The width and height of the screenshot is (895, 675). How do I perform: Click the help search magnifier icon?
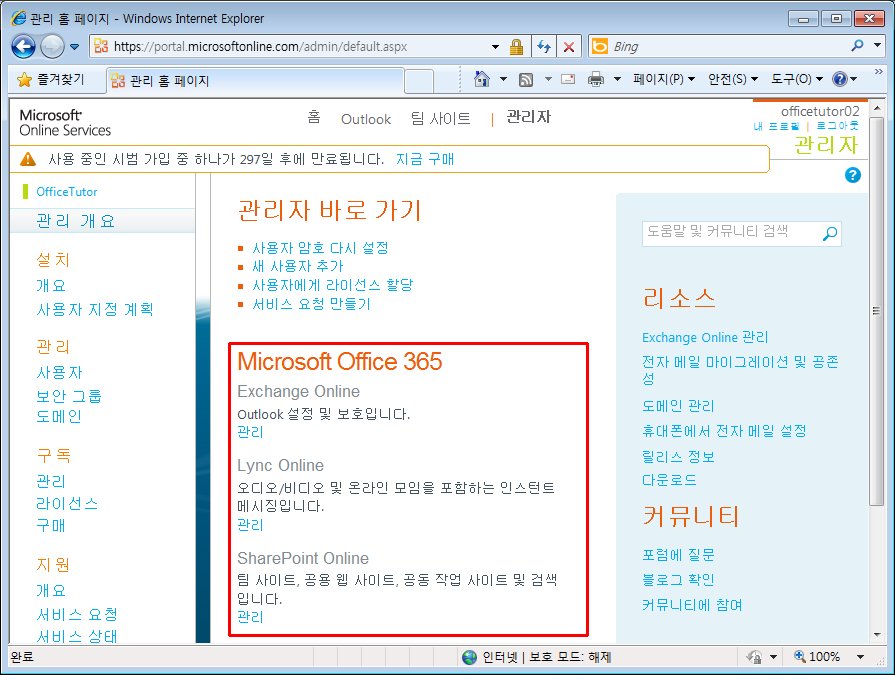coord(830,233)
